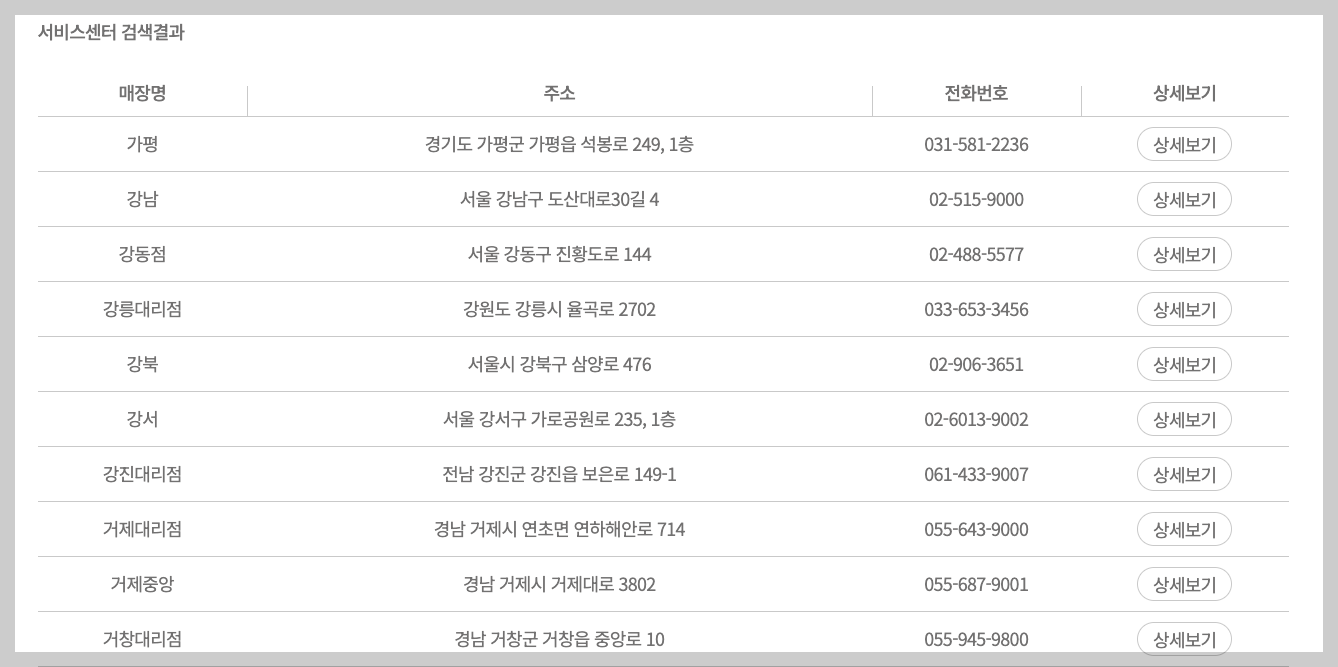Click the 전화번호 column header
The image size is (1338, 667).
pyautogui.click(x=977, y=93)
